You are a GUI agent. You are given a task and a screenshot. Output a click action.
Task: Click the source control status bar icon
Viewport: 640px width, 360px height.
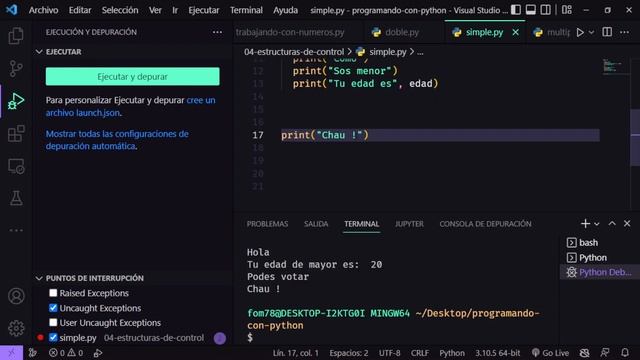[33, 353]
